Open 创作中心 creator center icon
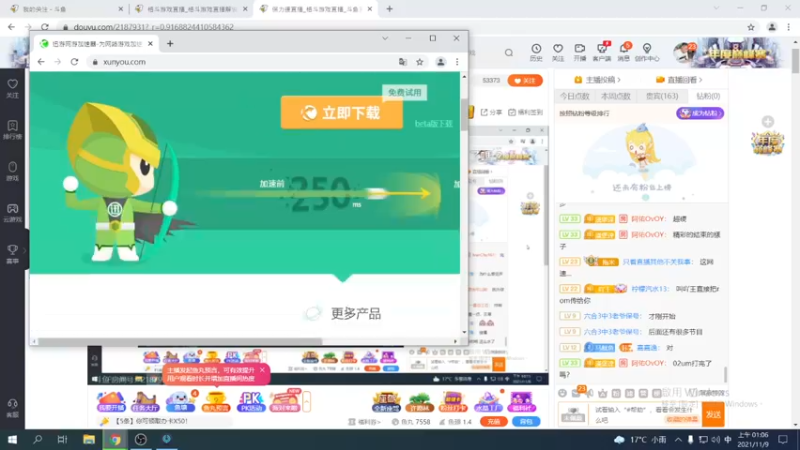800x450 pixels. point(647,52)
